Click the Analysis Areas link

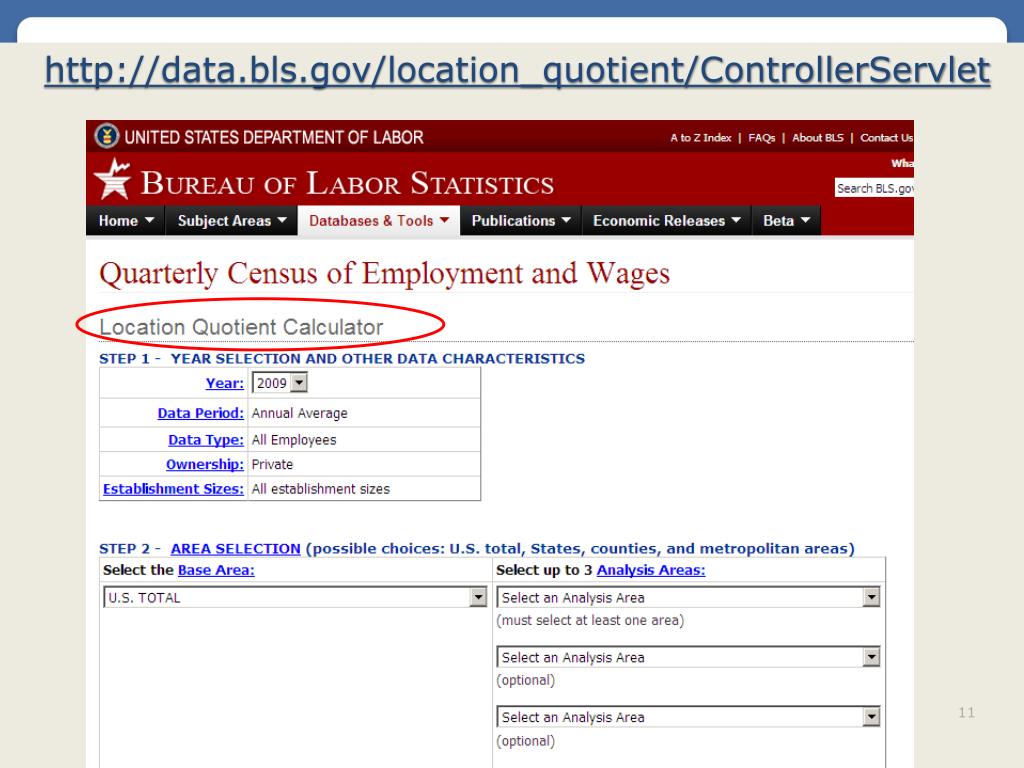pyautogui.click(x=651, y=570)
